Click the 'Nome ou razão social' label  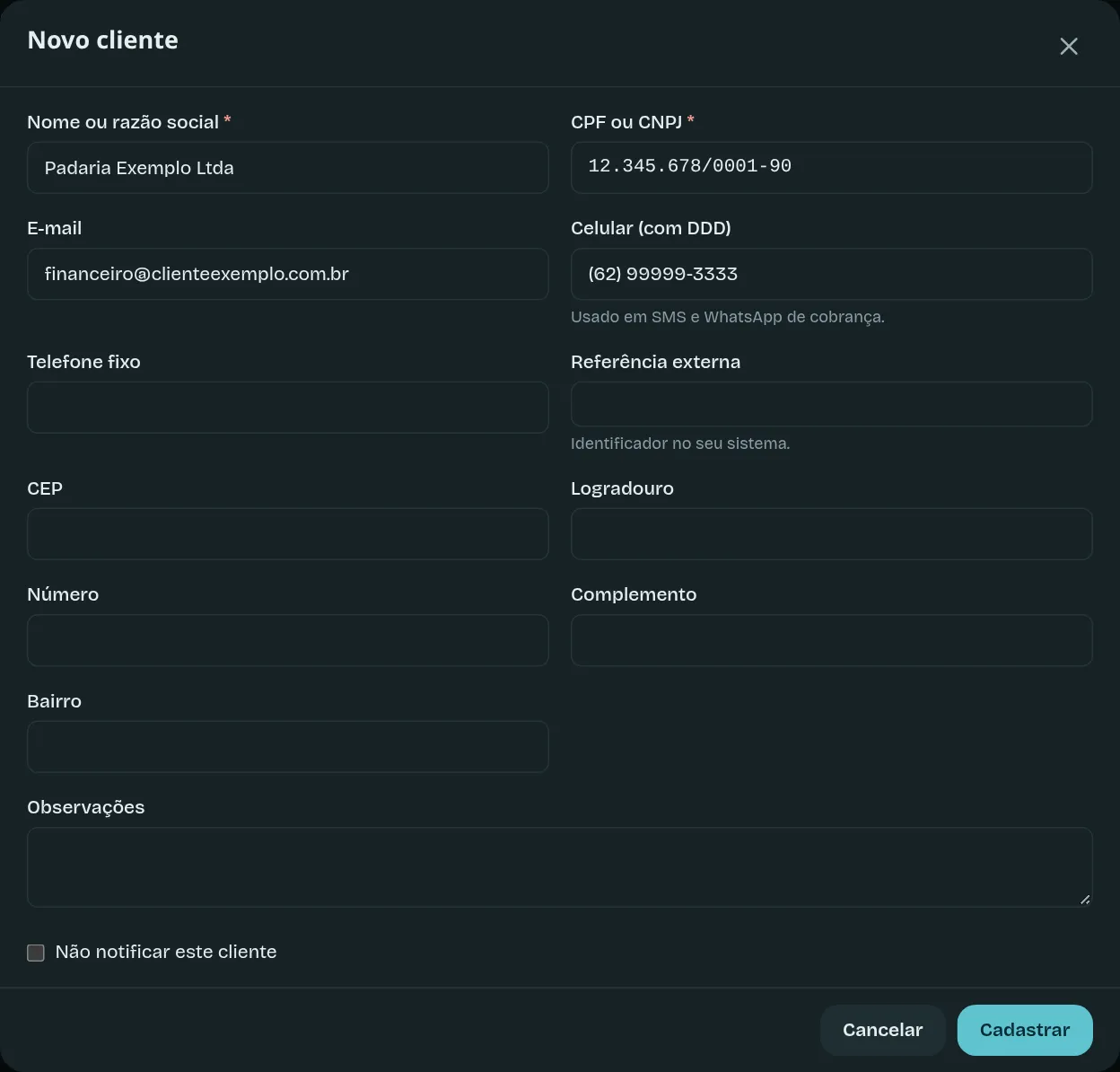click(x=123, y=122)
